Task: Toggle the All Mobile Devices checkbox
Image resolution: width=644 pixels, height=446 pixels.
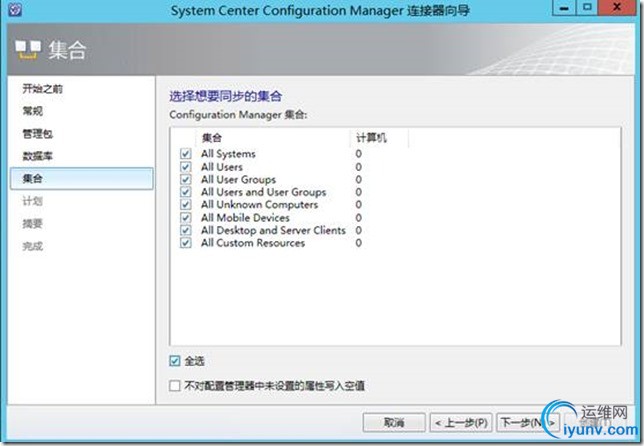Action: (186, 218)
